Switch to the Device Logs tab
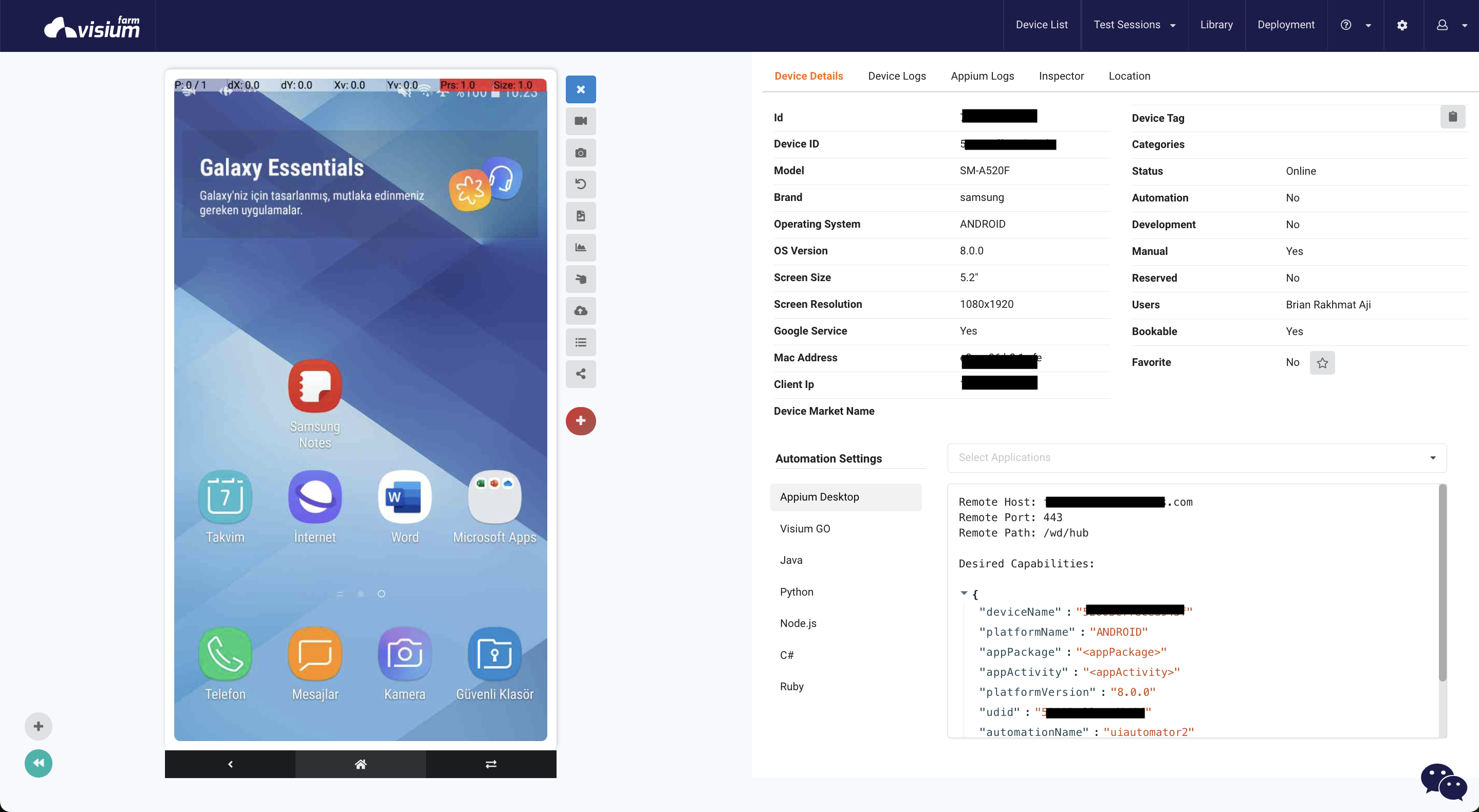This screenshot has width=1479, height=812. click(x=897, y=76)
